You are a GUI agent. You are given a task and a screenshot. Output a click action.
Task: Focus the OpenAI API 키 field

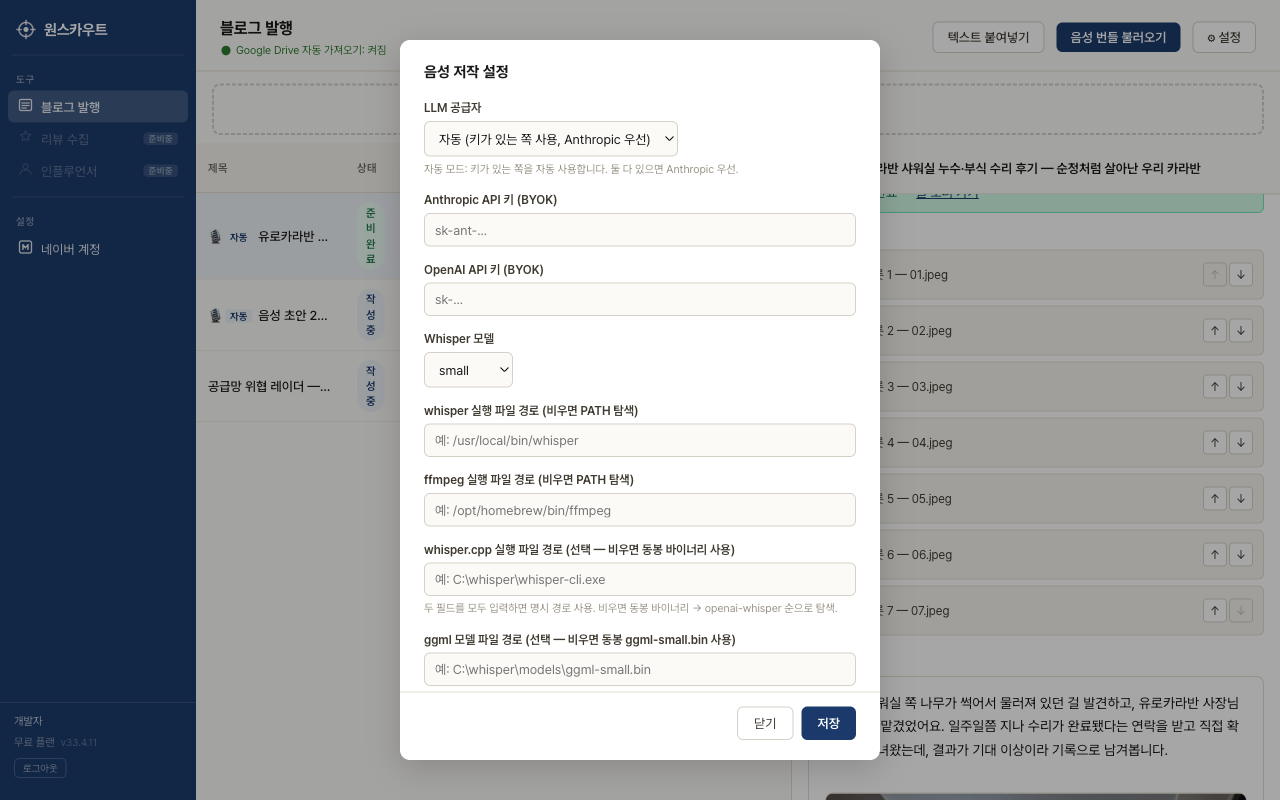coord(640,299)
